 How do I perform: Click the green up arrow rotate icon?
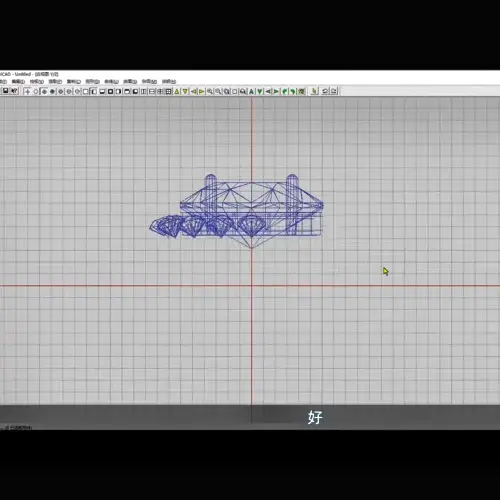(251, 91)
